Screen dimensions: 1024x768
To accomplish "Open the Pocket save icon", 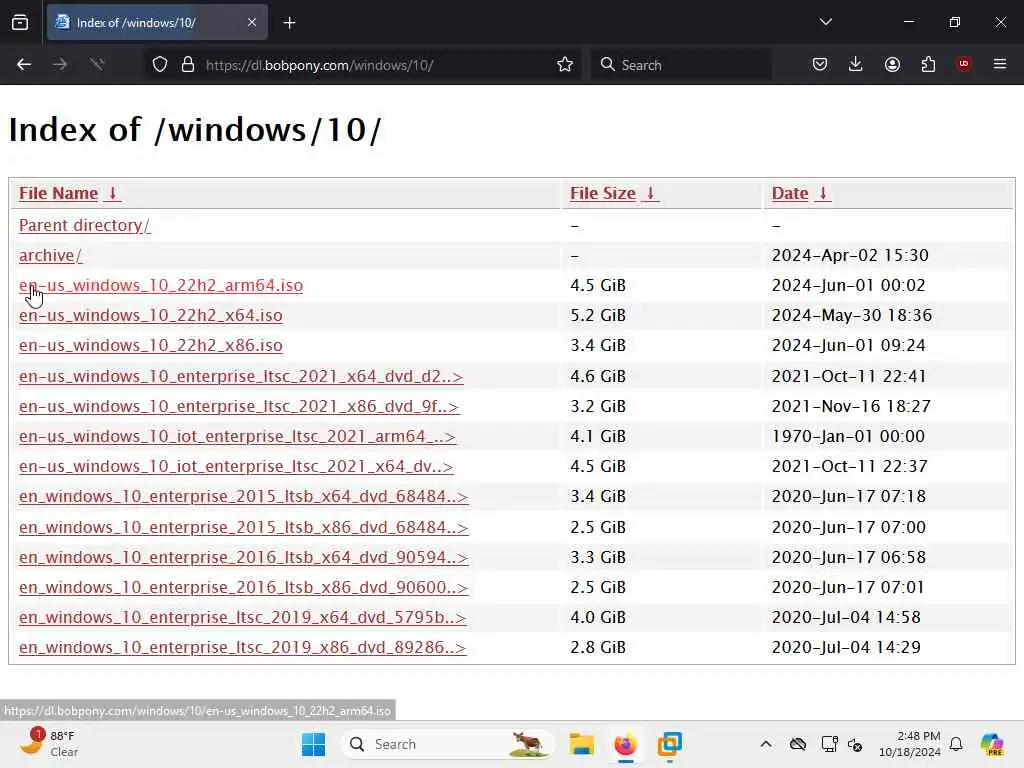I will click(x=820, y=65).
